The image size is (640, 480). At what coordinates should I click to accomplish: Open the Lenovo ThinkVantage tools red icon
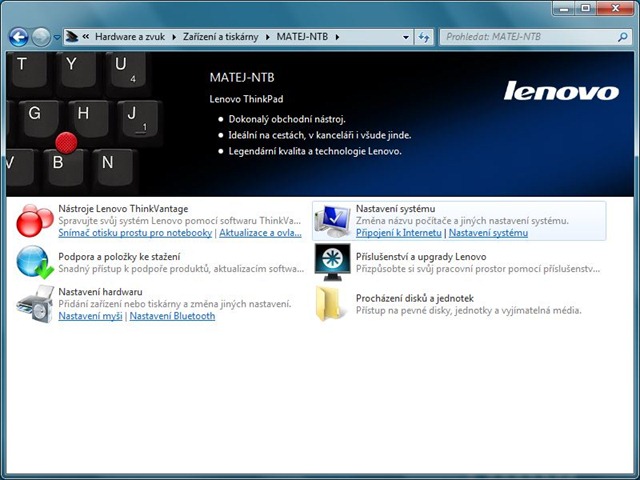click(x=34, y=219)
